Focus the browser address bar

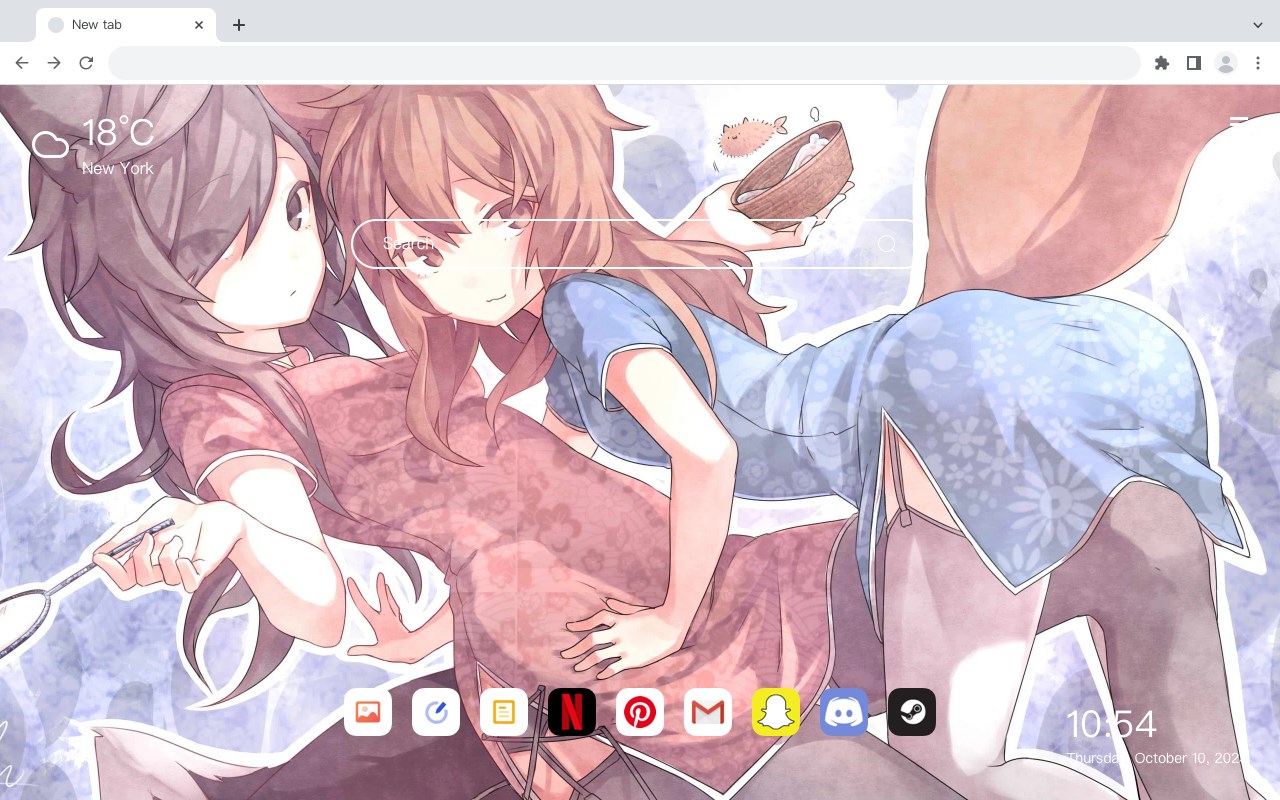(624, 63)
